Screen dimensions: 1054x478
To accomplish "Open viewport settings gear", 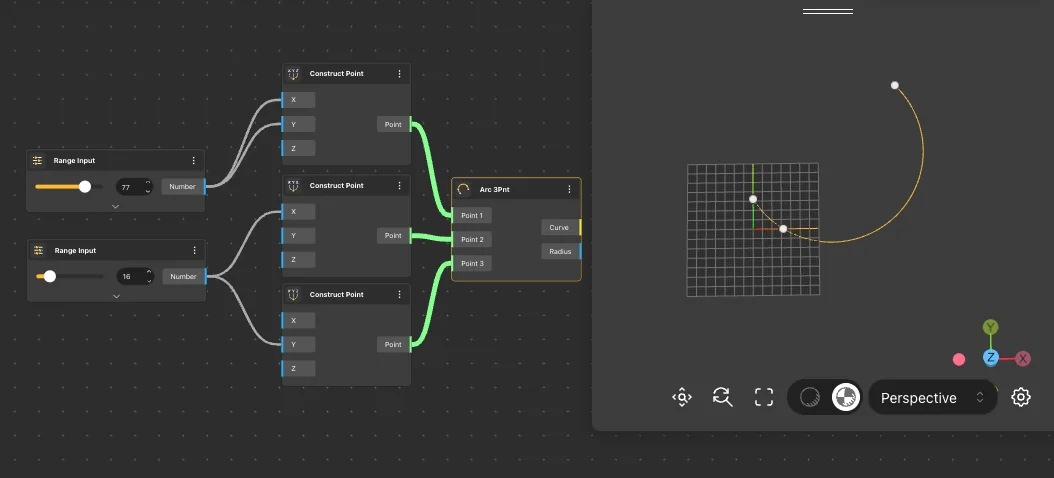I will (x=1020, y=398).
